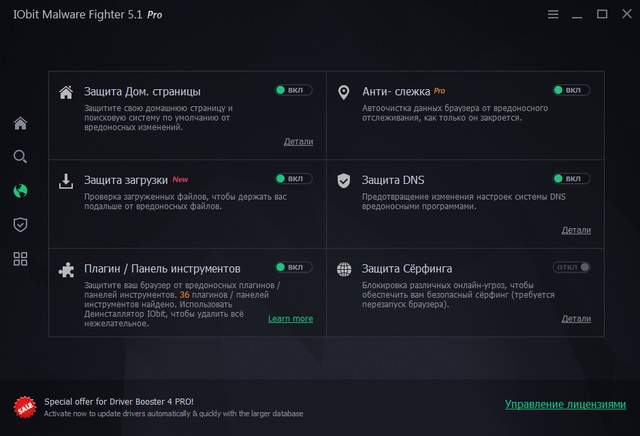Open Управление лицензиями link
This screenshot has height=436, width=640.
point(565,405)
